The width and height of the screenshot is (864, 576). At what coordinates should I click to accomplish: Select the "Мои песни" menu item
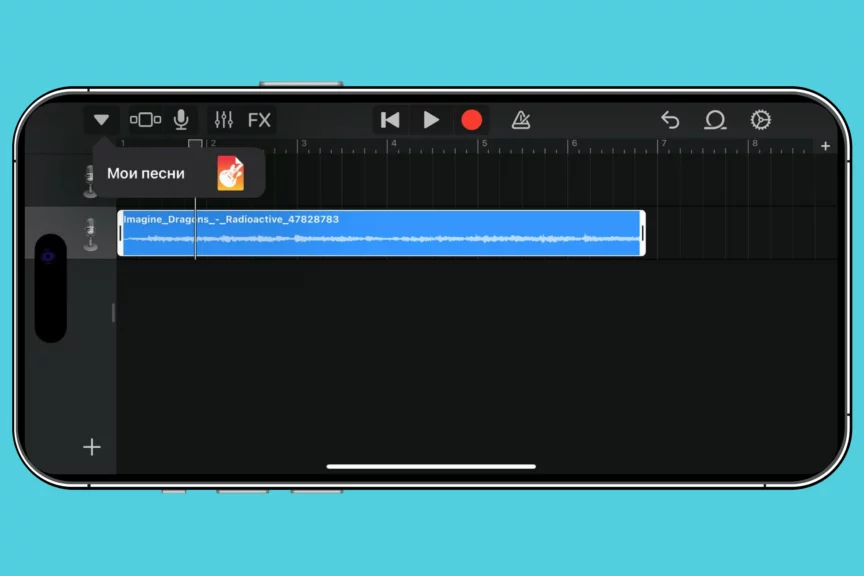146,173
